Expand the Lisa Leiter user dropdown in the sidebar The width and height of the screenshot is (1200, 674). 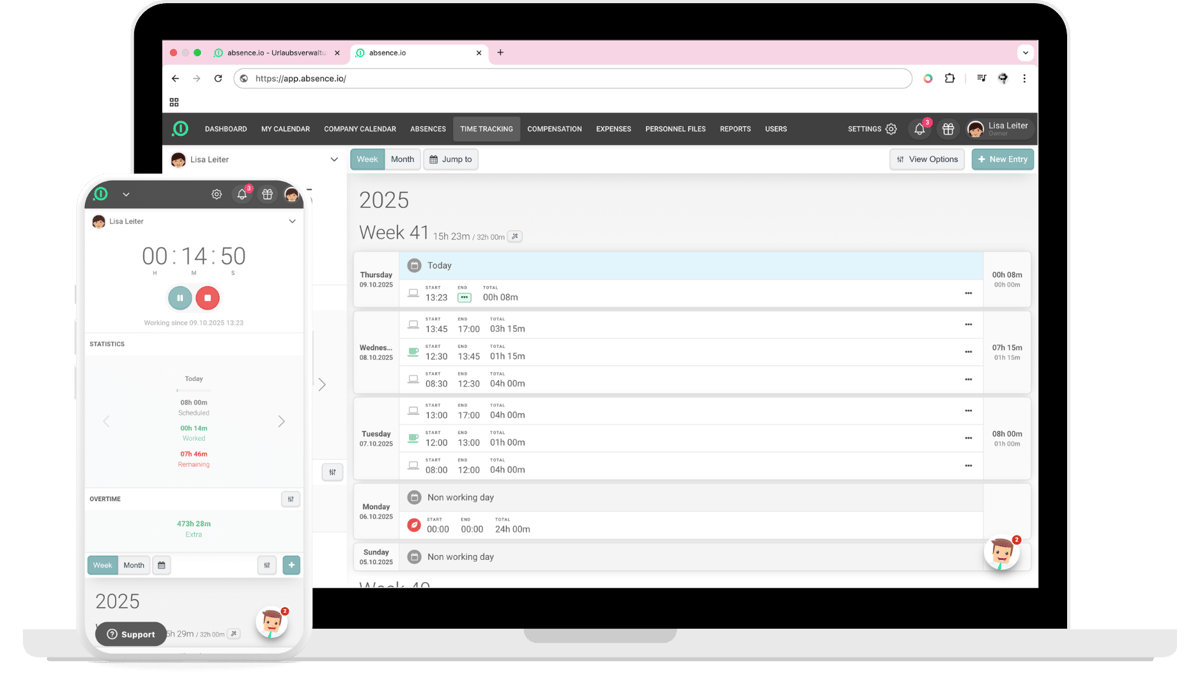[334, 159]
